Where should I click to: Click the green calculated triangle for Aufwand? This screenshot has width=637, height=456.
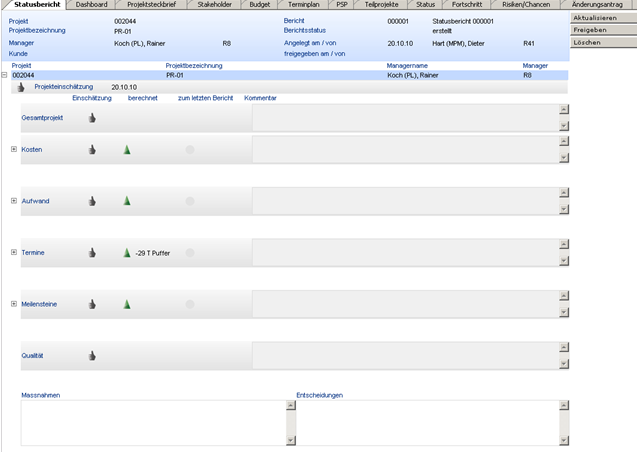[127, 201]
